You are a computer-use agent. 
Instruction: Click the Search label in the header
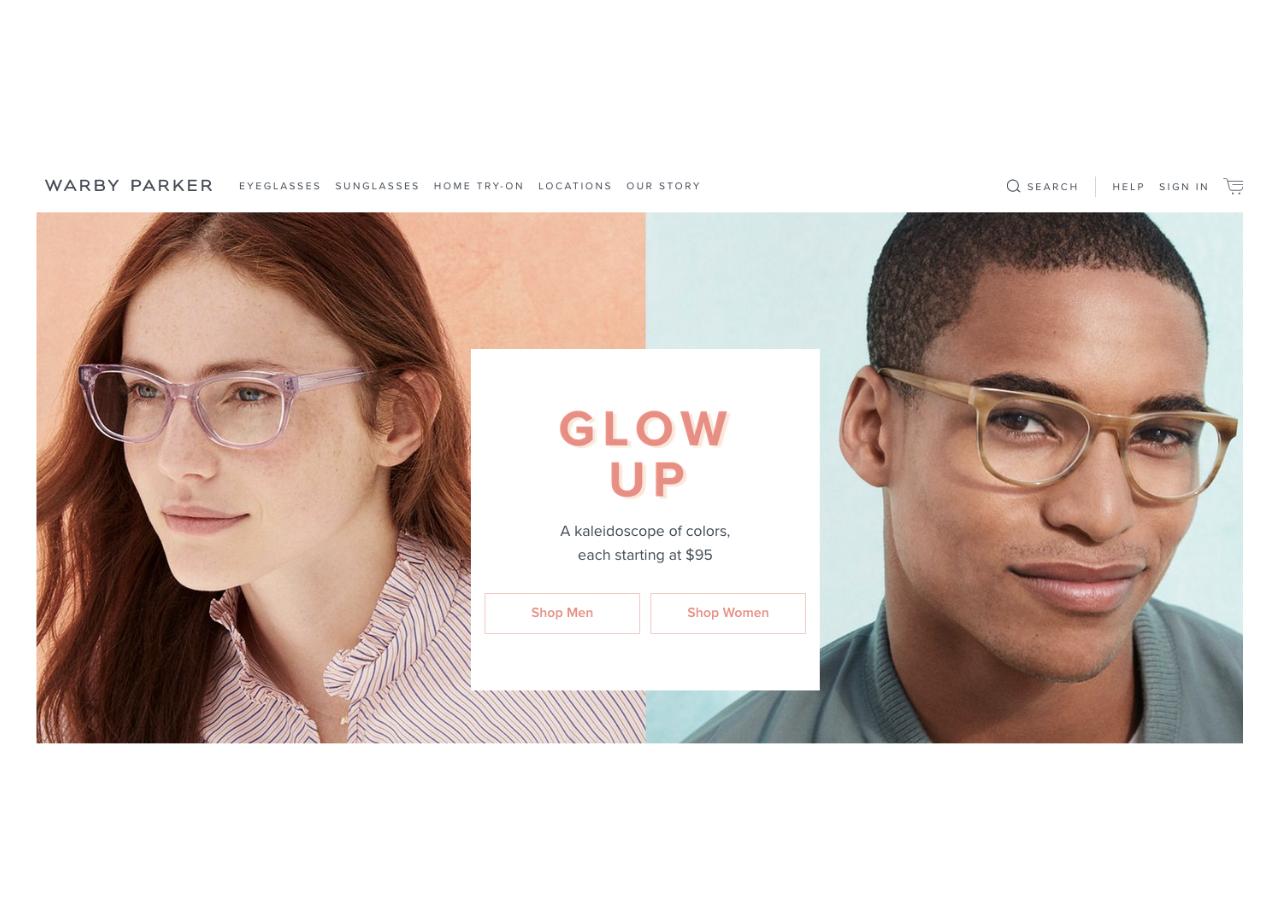pos(1053,187)
